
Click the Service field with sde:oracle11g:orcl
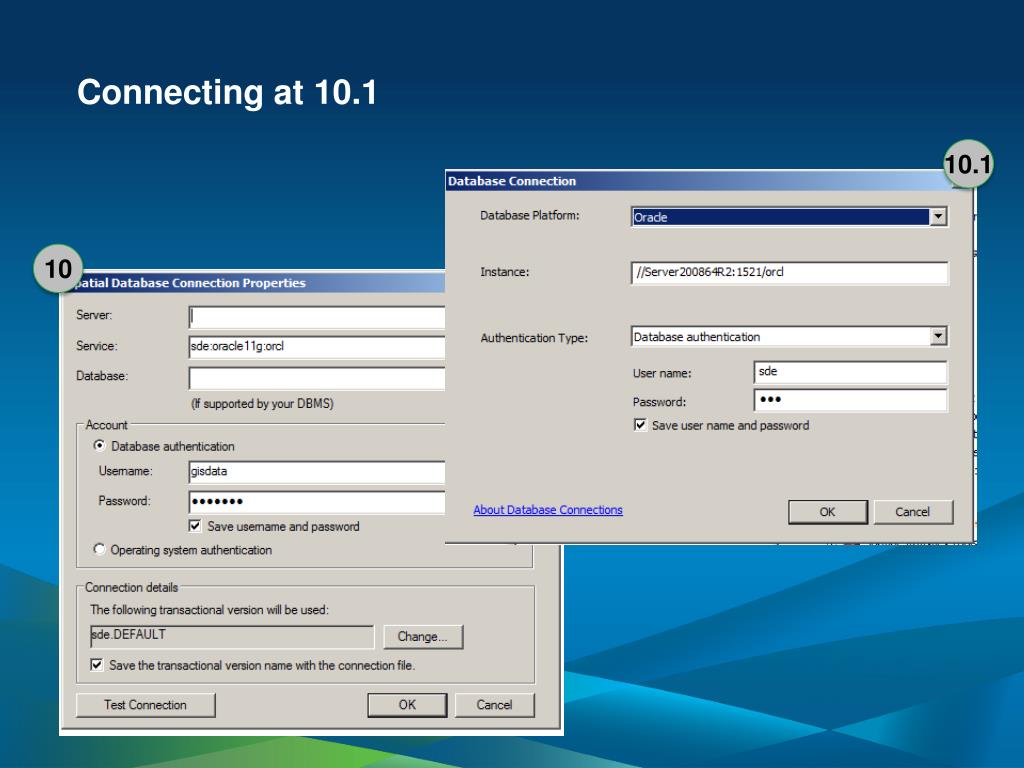317,347
